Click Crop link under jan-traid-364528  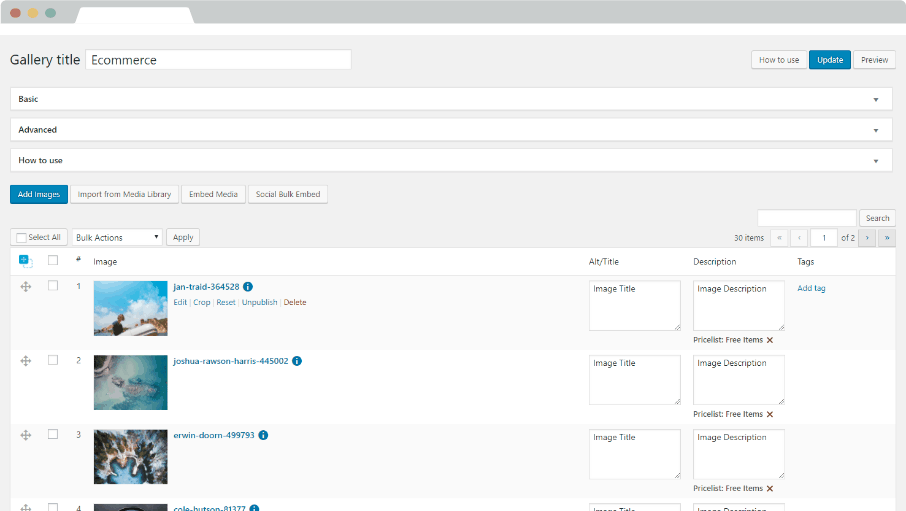click(x=202, y=302)
